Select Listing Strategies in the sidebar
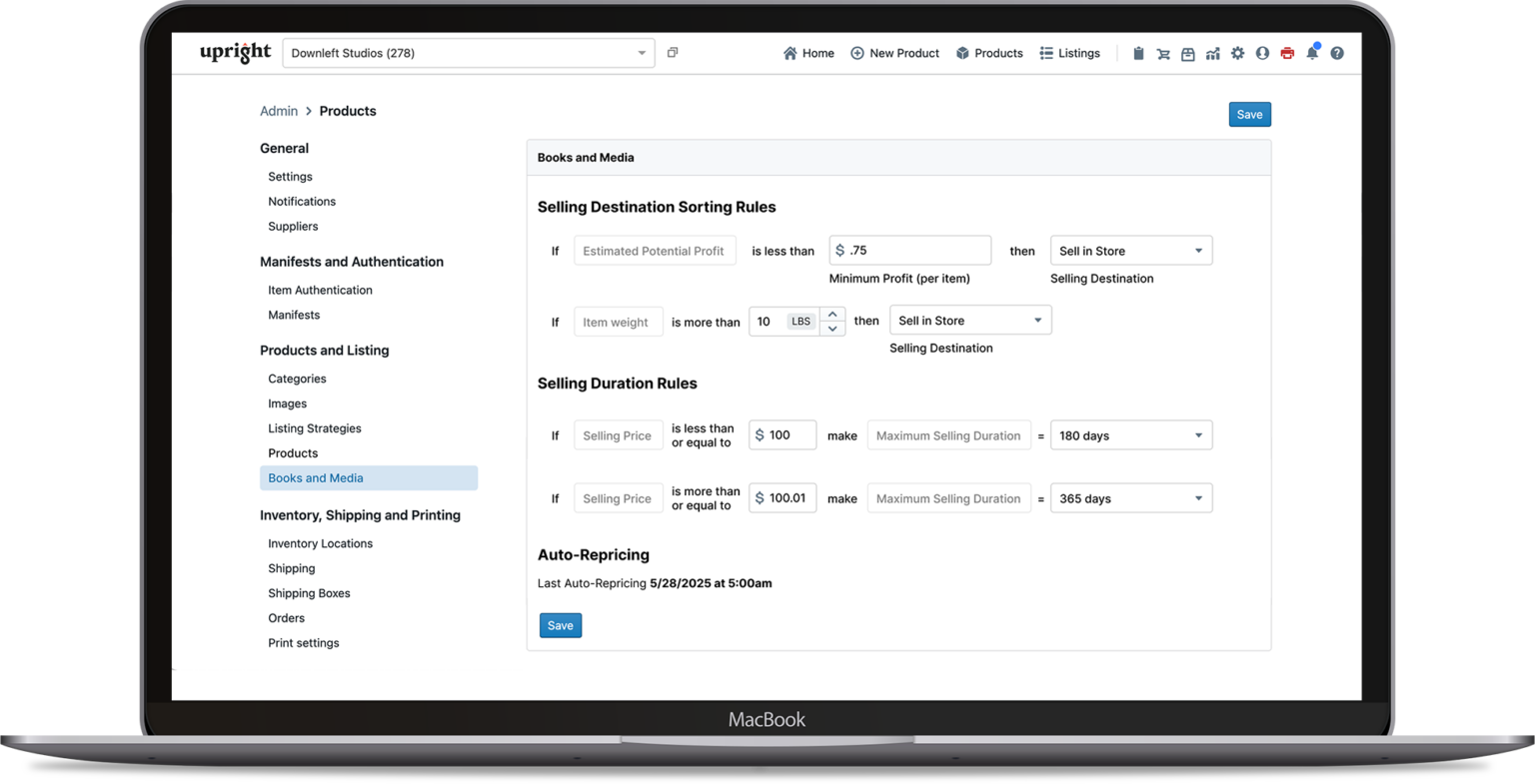The image size is (1535, 784). coord(315,428)
